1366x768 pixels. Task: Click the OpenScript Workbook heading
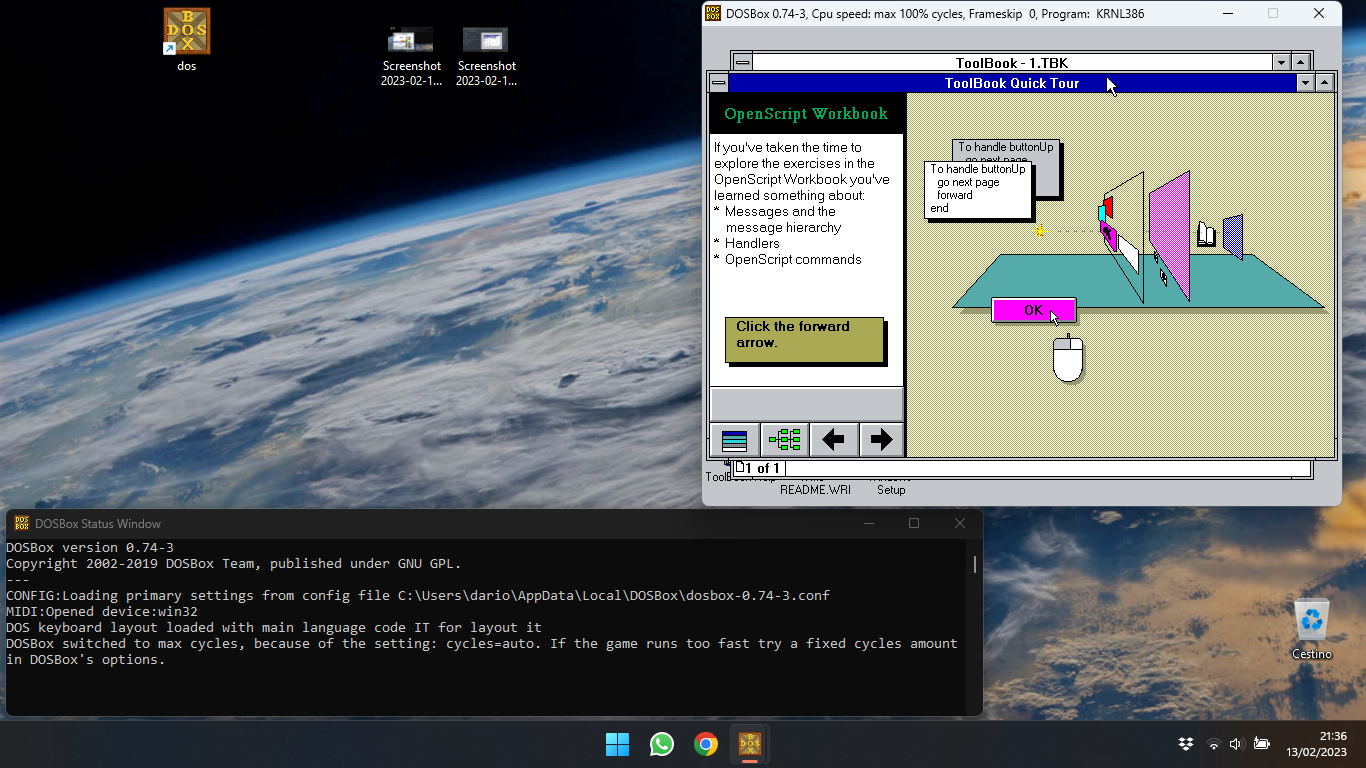pos(806,114)
